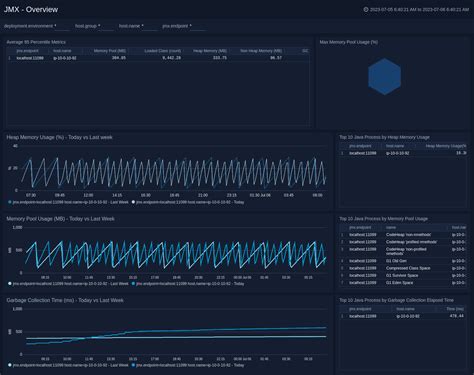Click the clock icon beside the time range

(x=366, y=10)
